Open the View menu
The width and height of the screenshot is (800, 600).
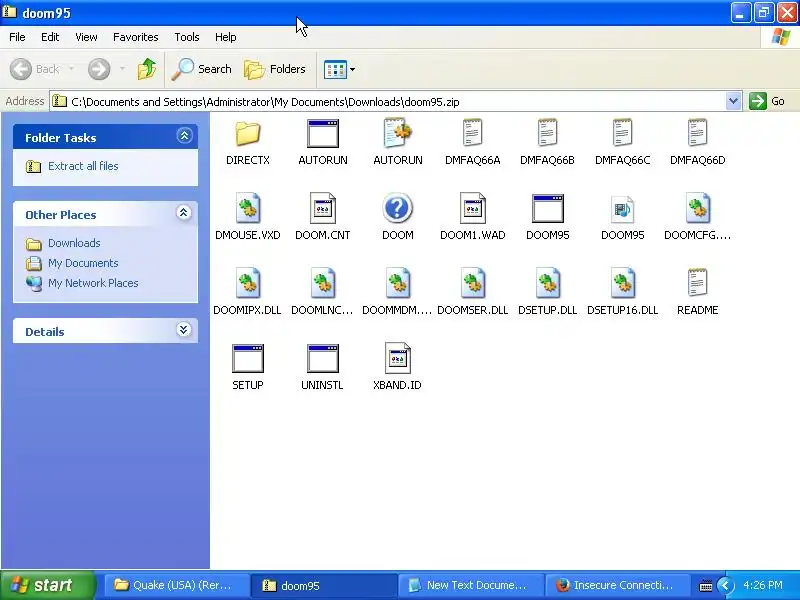(86, 37)
